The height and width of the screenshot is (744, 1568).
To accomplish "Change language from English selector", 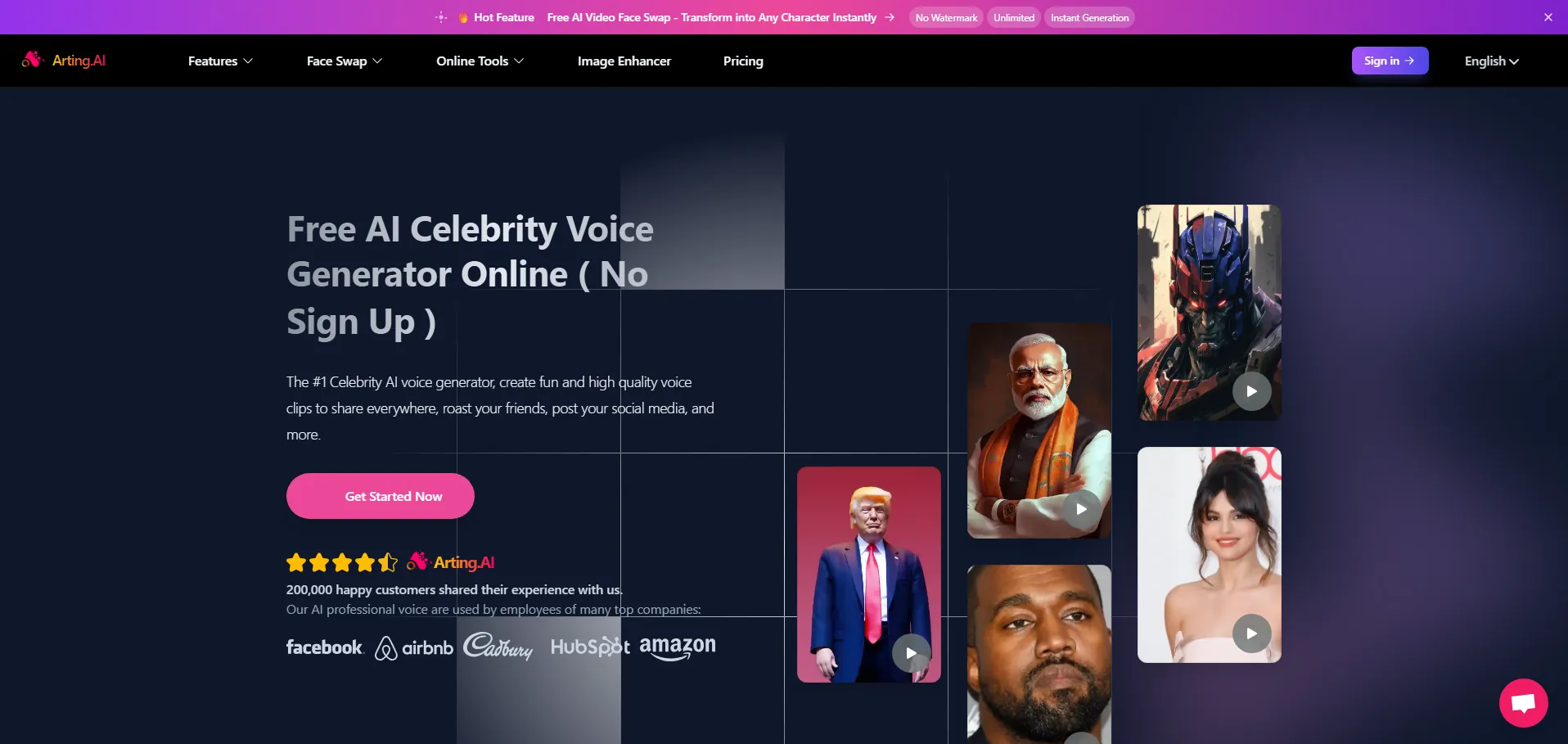I will [1491, 61].
